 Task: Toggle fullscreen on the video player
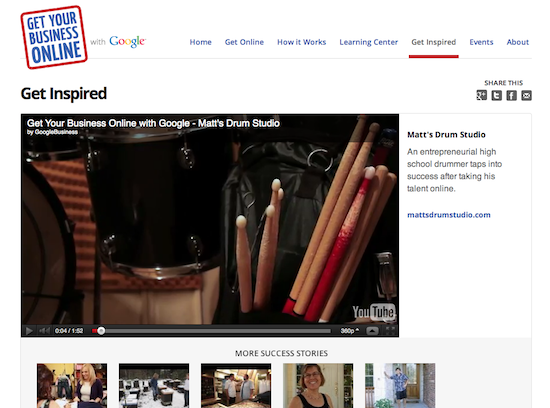pos(390,330)
